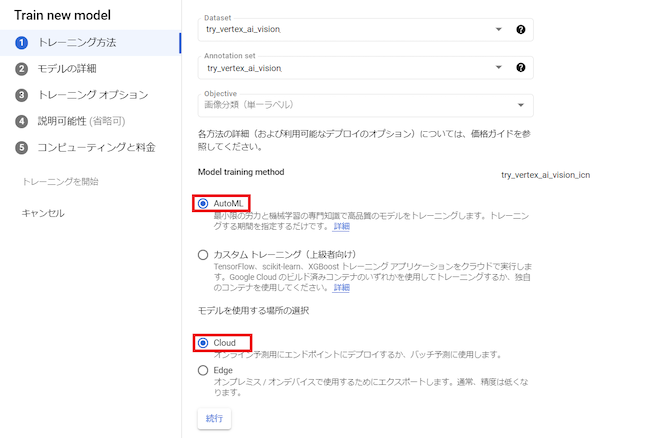
Task: Open the Objective dropdown
Action: [365, 105]
